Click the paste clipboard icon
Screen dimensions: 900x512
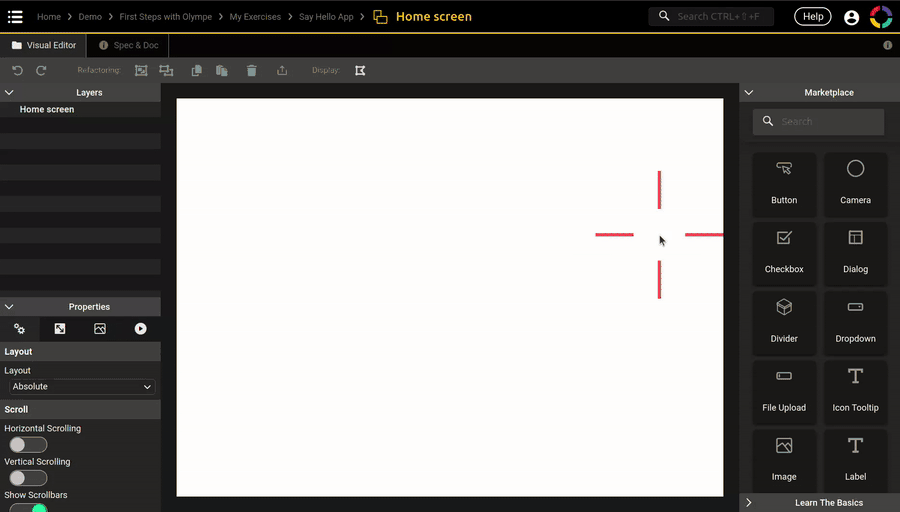pyautogui.click(x=222, y=71)
